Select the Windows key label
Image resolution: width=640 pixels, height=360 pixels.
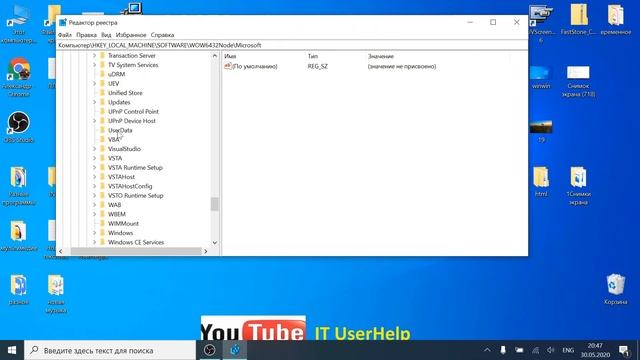tap(120, 233)
